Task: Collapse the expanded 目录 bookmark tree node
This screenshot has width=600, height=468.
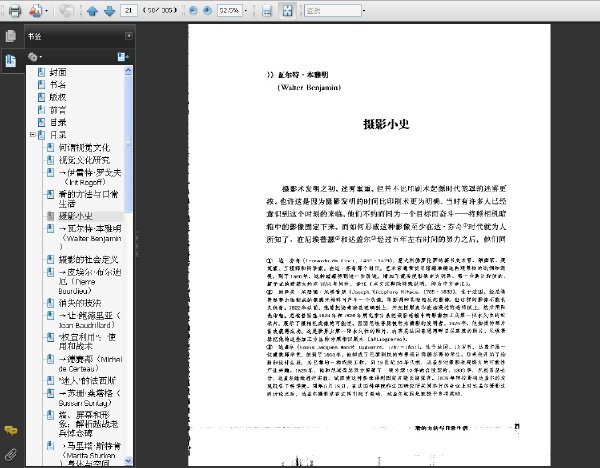Action: (33, 135)
